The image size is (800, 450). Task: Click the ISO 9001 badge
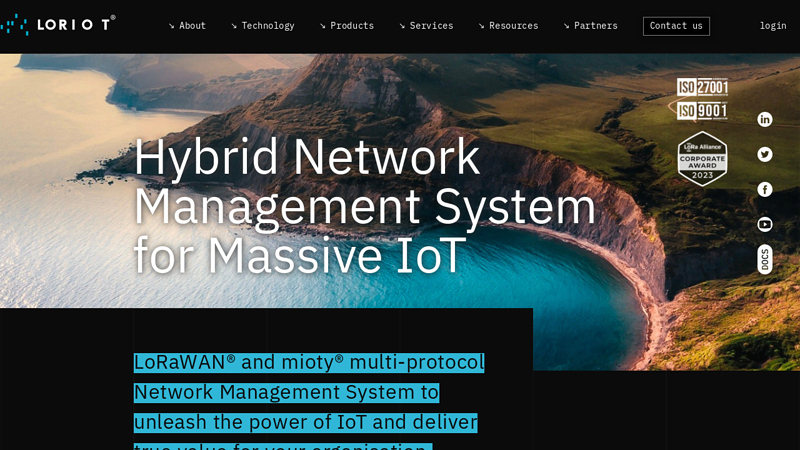pyautogui.click(x=702, y=111)
